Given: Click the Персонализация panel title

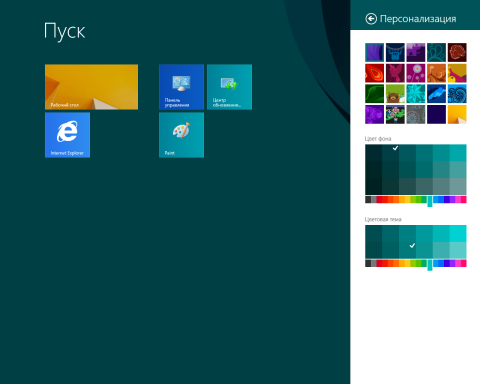Looking at the screenshot, I should (418, 19).
